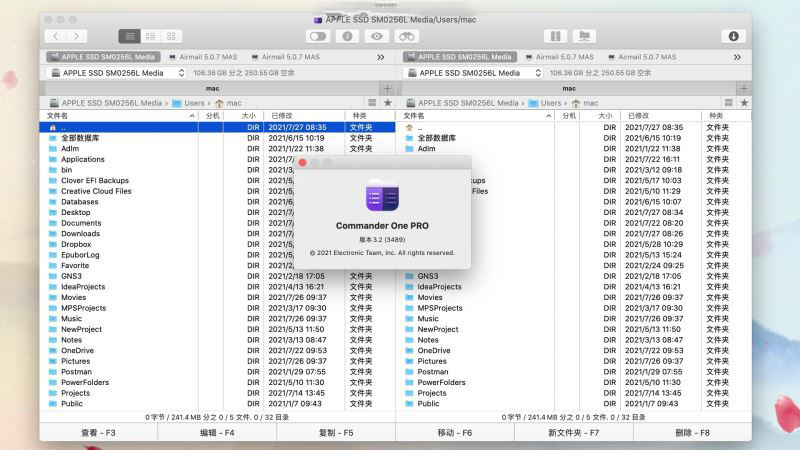Image resolution: width=800 pixels, height=450 pixels.
Task: Select left APPLE SSD SM0256L Media drive tab
Action: (x=103, y=57)
